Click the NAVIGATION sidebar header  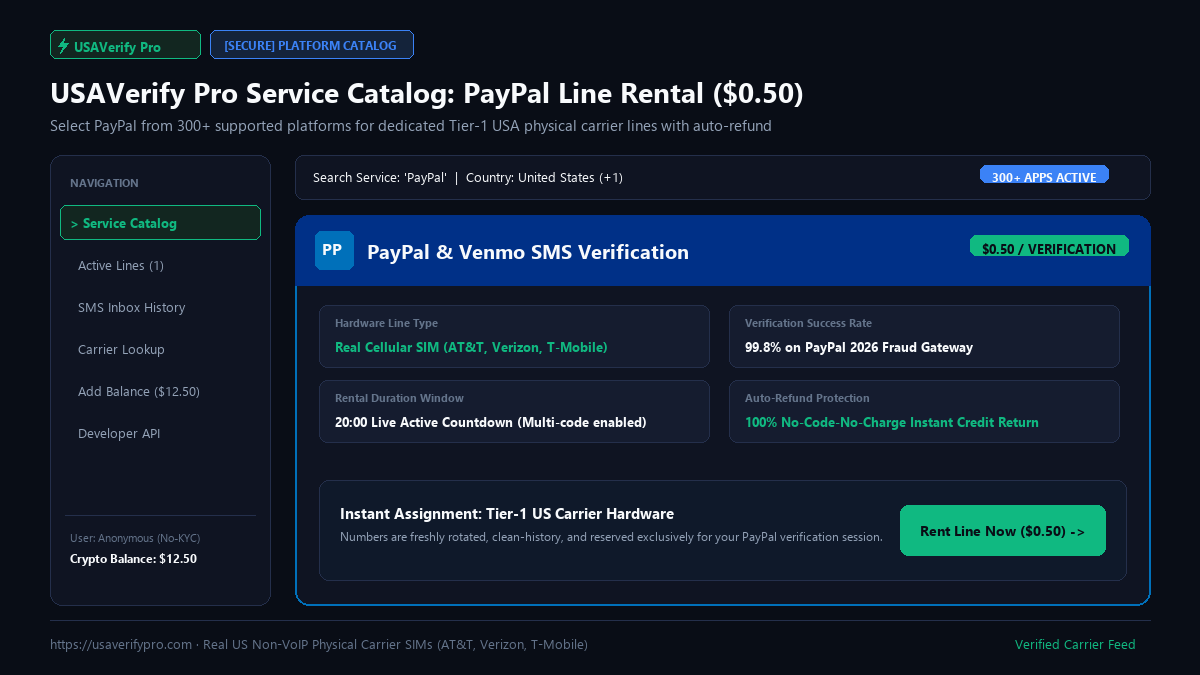point(104,183)
